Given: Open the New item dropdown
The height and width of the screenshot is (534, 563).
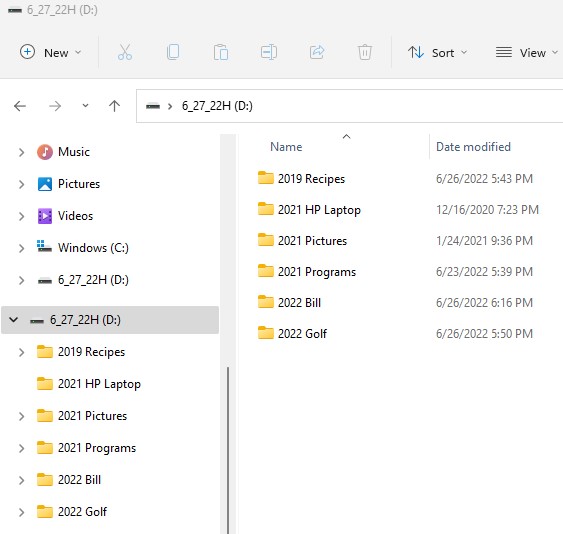Looking at the screenshot, I should [x=51, y=52].
